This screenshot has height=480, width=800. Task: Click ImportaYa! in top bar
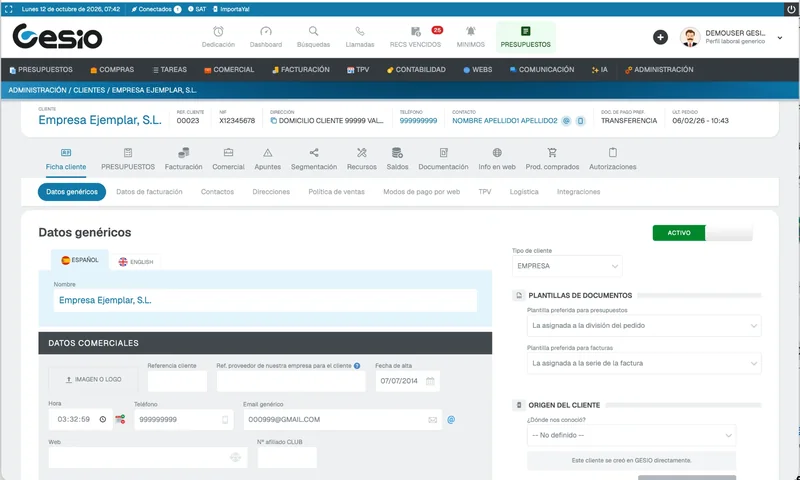[x=231, y=9]
